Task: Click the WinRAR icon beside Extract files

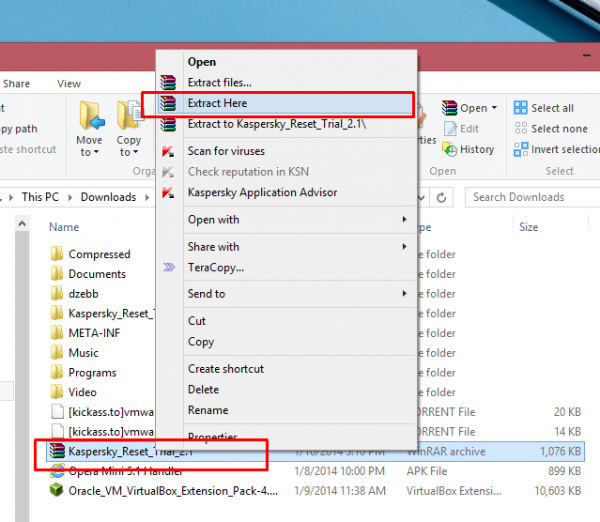Action: pos(168,82)
